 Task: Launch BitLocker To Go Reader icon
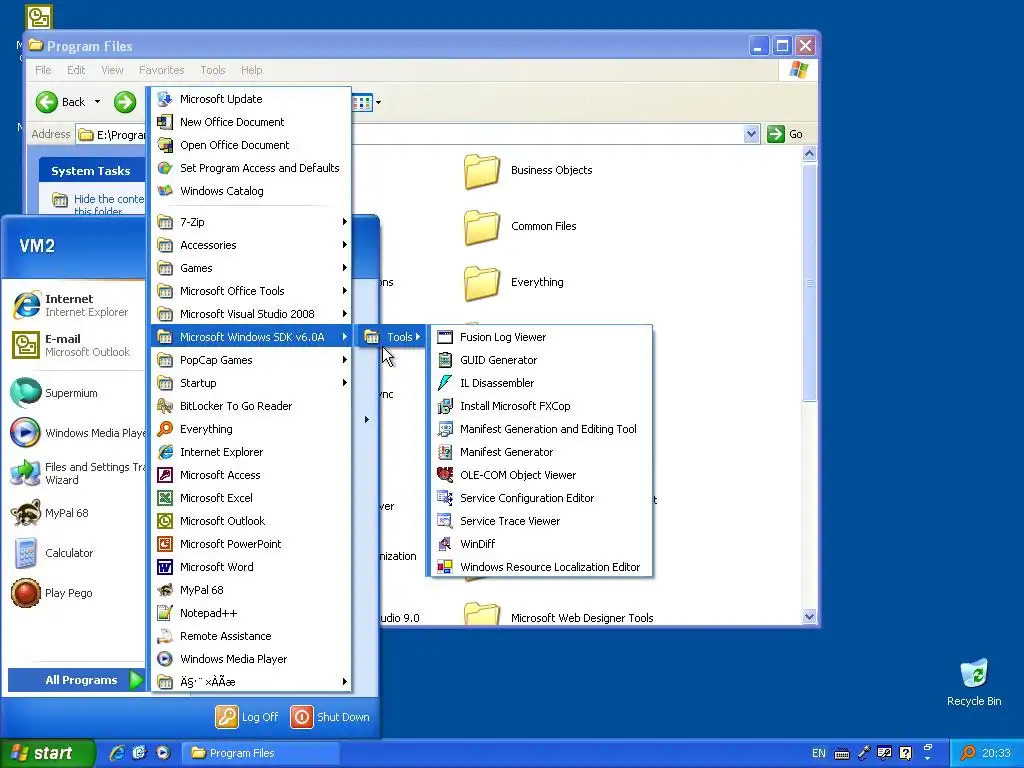click(x=165, y=406)
